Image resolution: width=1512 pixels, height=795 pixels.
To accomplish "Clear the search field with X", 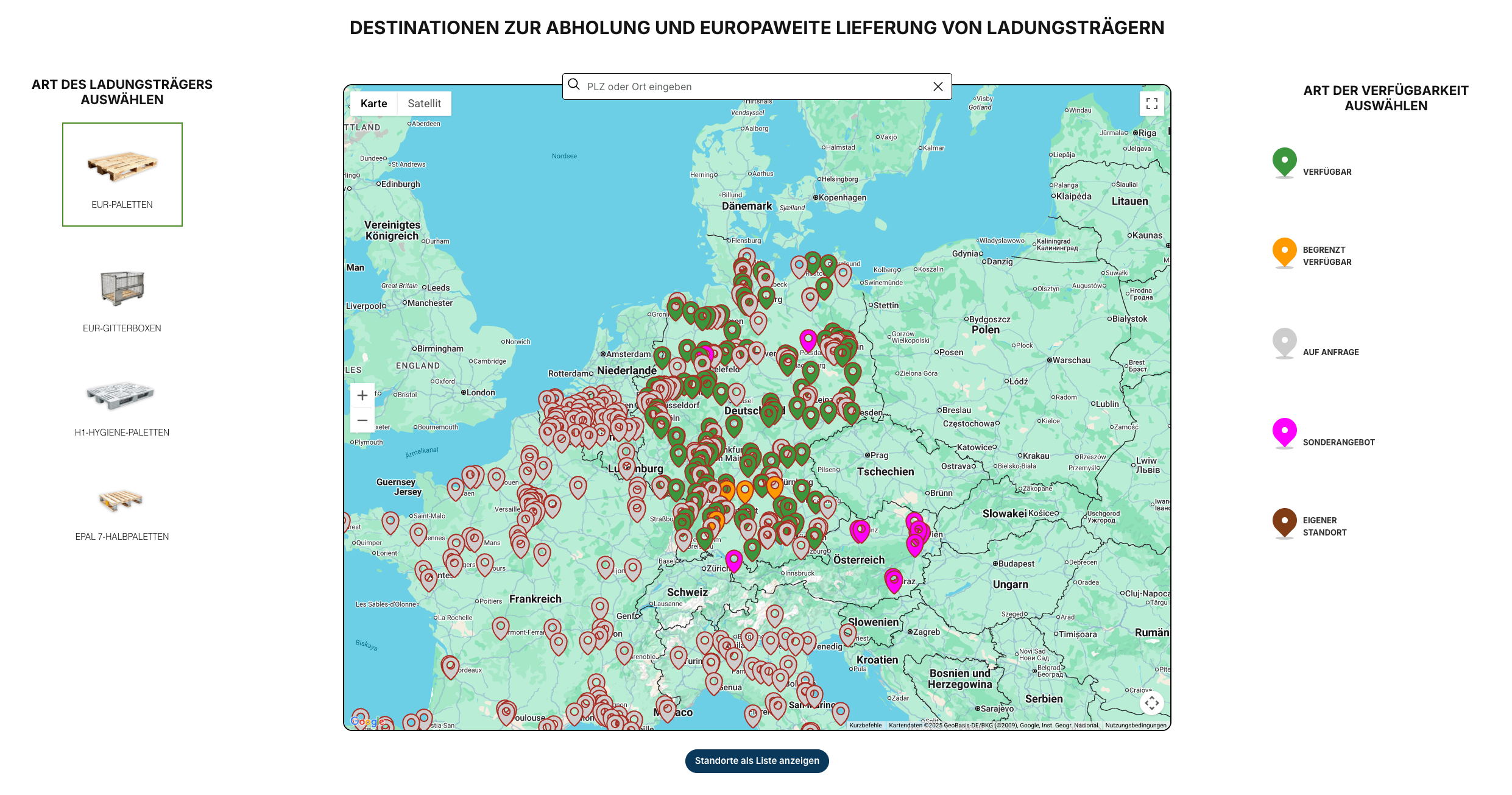I will 938,87.
